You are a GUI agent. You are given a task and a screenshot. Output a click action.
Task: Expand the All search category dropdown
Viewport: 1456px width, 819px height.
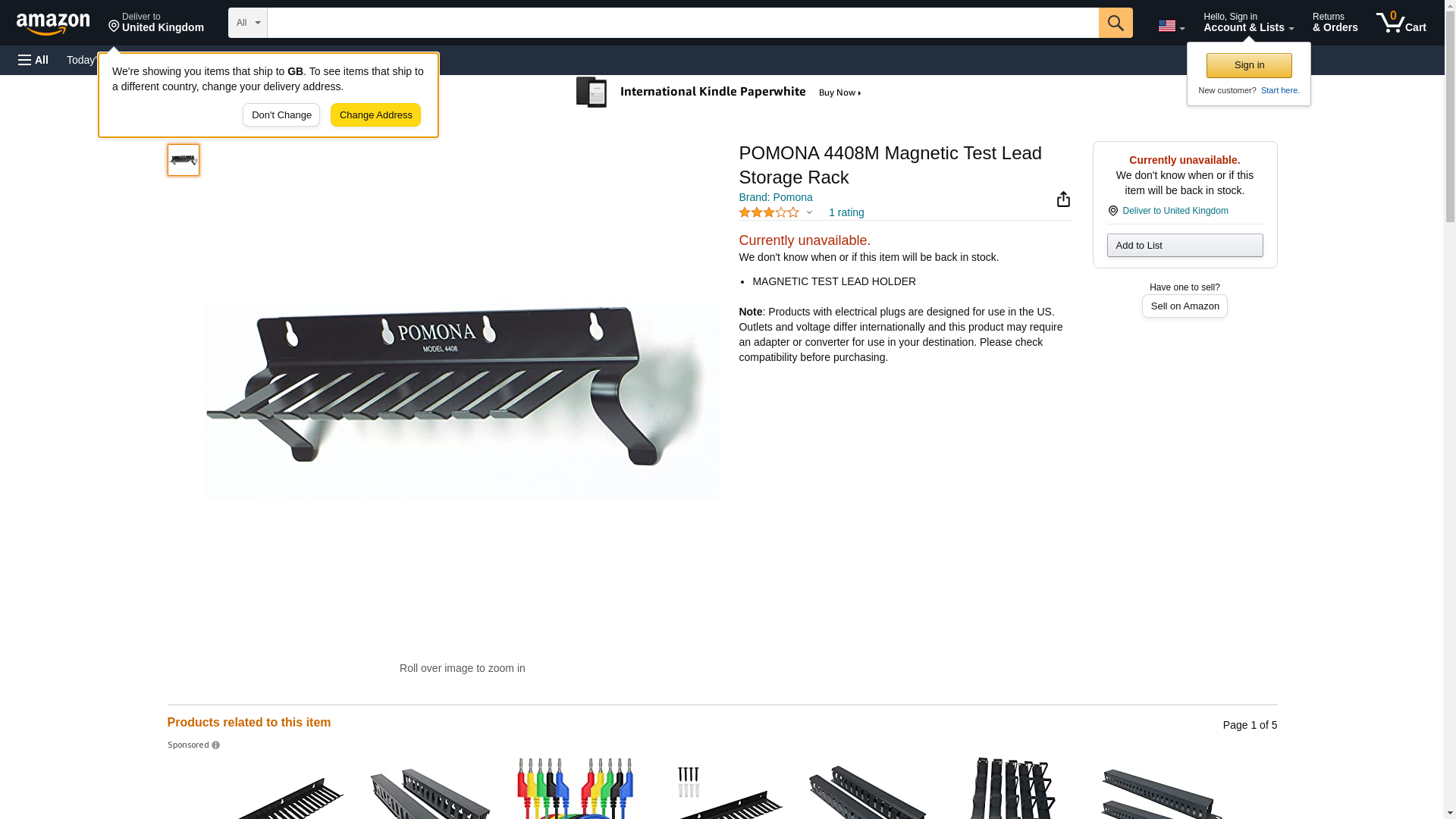coord(247,23)
